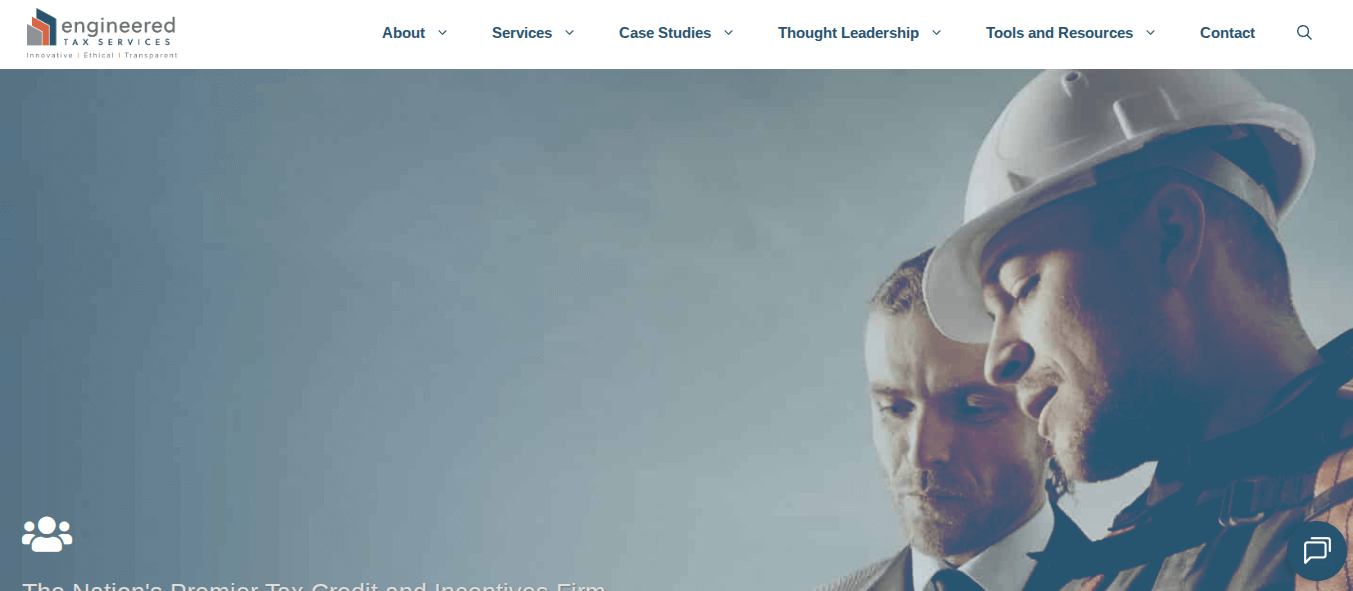Open the live chat bubble widget
The height and width of the screenshot is (591, 1353).
click(1316, 551)
